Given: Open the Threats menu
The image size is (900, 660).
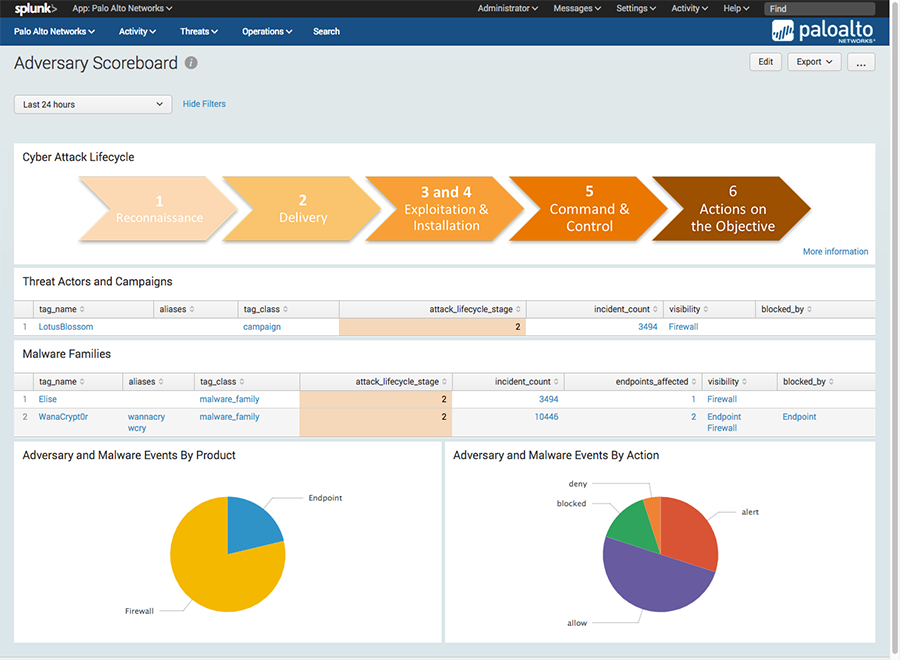Looking at the screenshot, I should [x=199, y=32].
